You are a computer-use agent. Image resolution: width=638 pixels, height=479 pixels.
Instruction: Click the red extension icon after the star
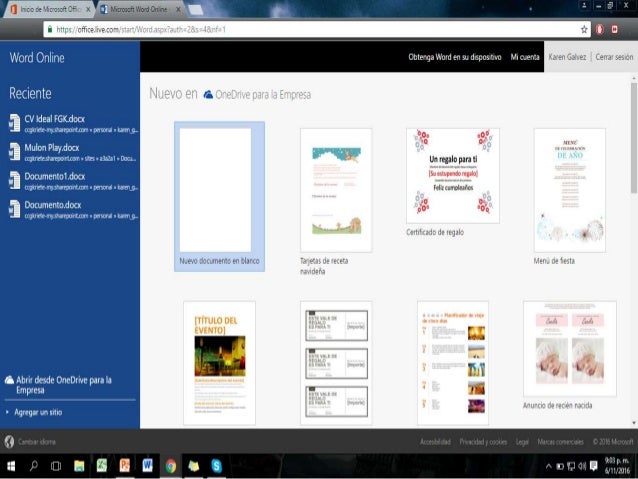[x=600, y=29]
